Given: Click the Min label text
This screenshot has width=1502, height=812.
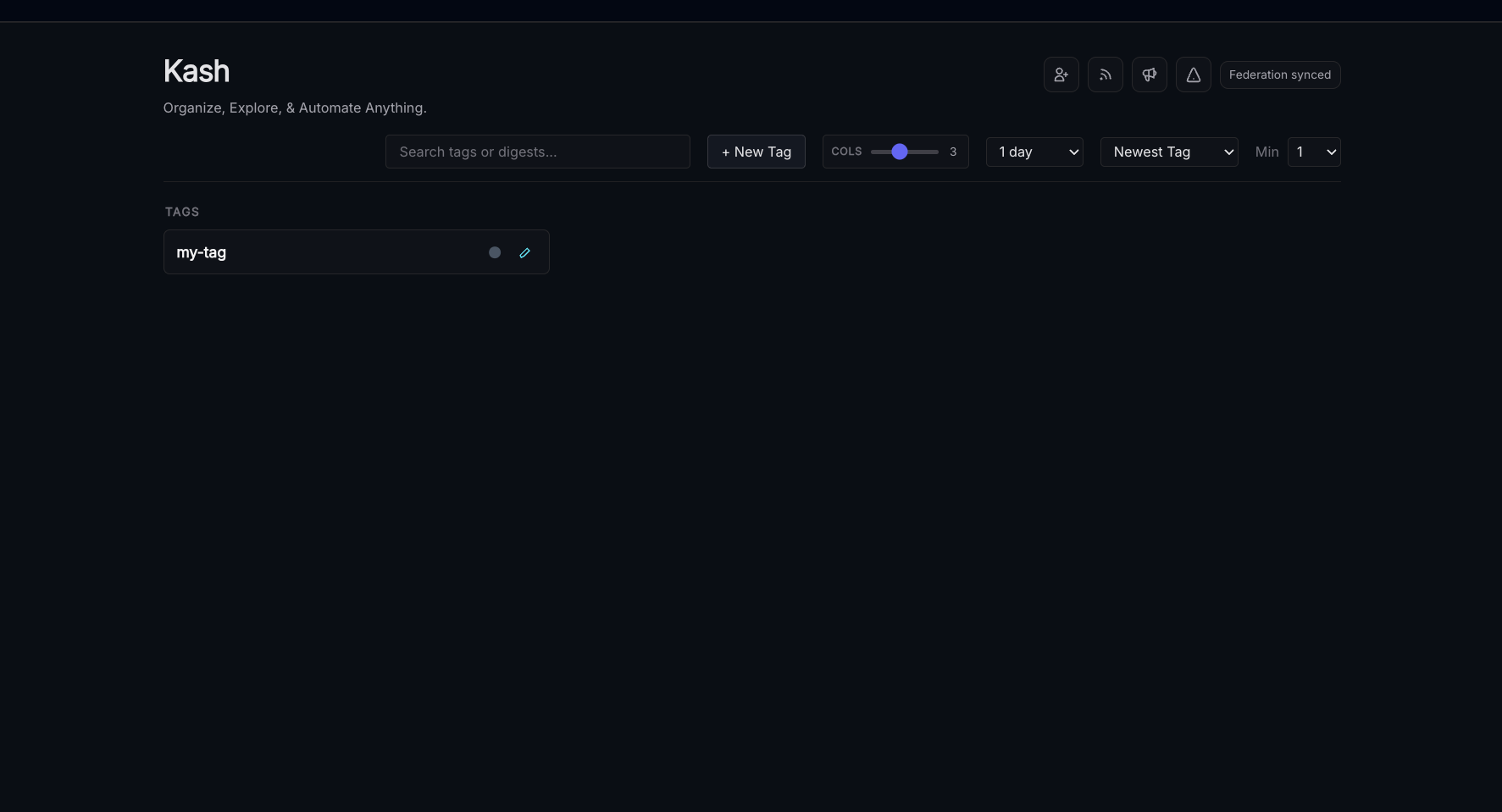Looking at the screenshot, I should [1266, 152].
